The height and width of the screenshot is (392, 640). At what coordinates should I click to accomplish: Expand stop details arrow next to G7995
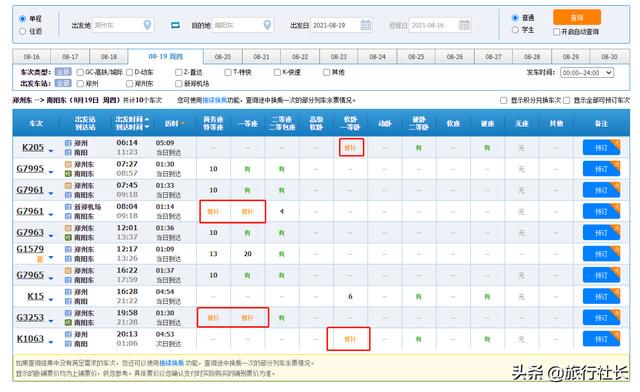pos(51,172)
